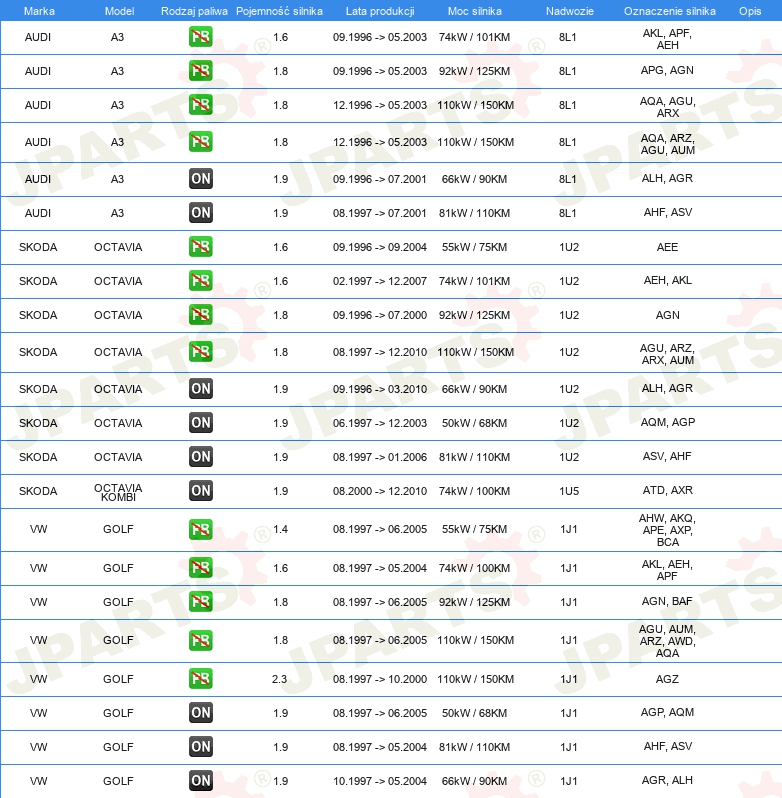Click the ON diesel icon for Octavia Kombi
The height and width of the screenshot is (798, 782).
(x=200, y=491)
